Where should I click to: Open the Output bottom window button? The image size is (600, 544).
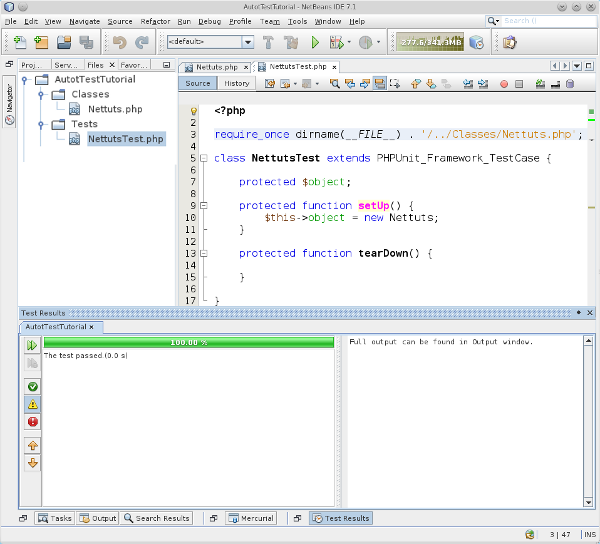[x=98, y=518]
